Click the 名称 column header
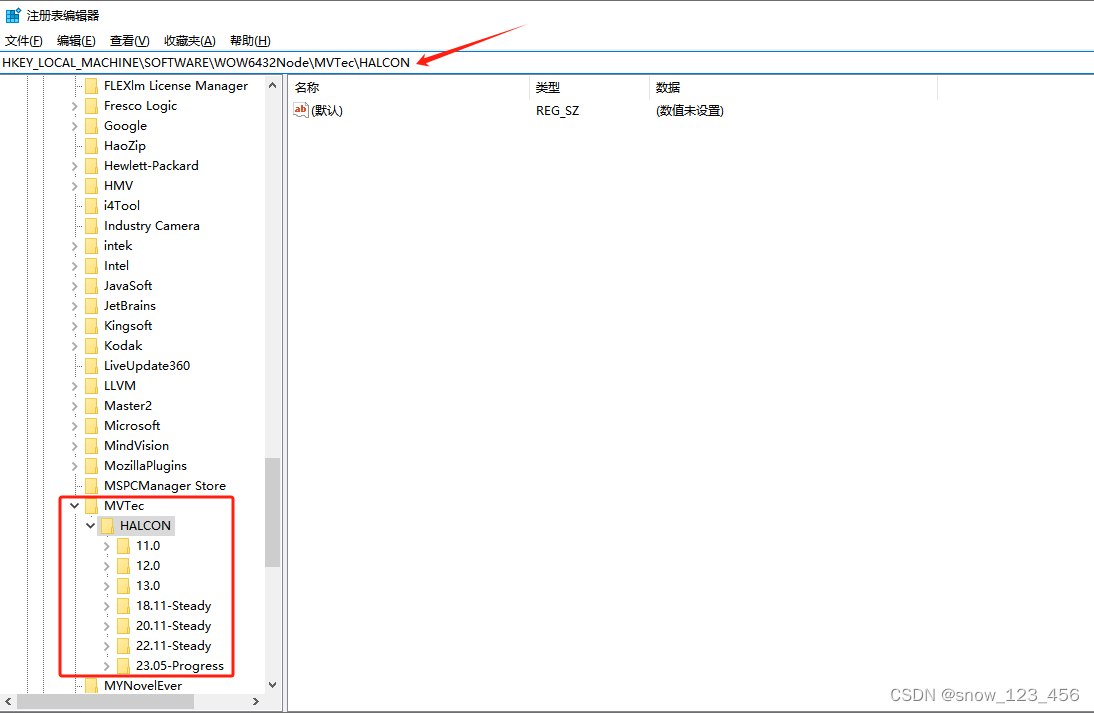The image size is (1094, 713). (x=305, y=86)
